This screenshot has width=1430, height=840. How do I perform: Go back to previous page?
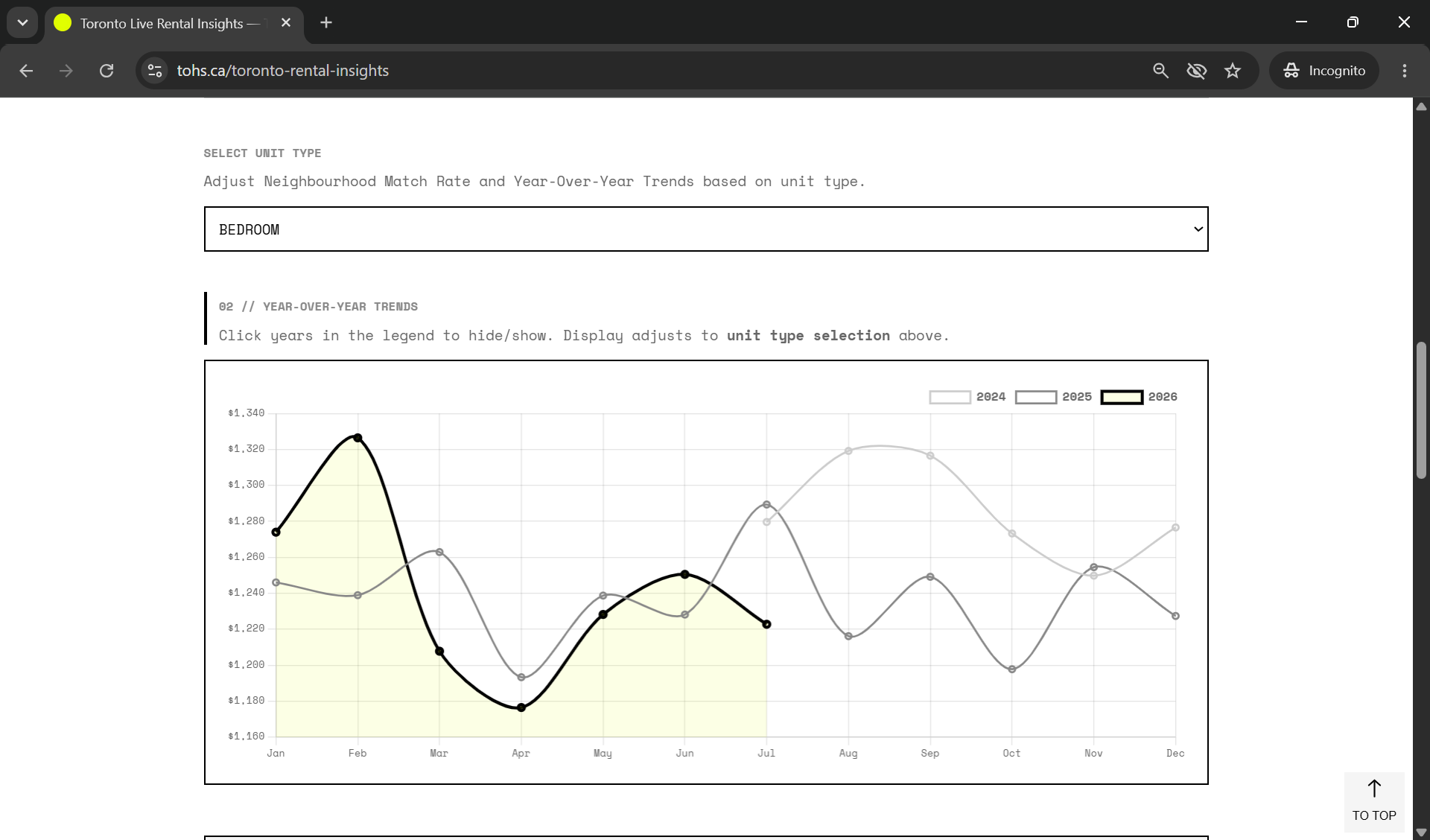pyautogui.click(x=26, y=71)
